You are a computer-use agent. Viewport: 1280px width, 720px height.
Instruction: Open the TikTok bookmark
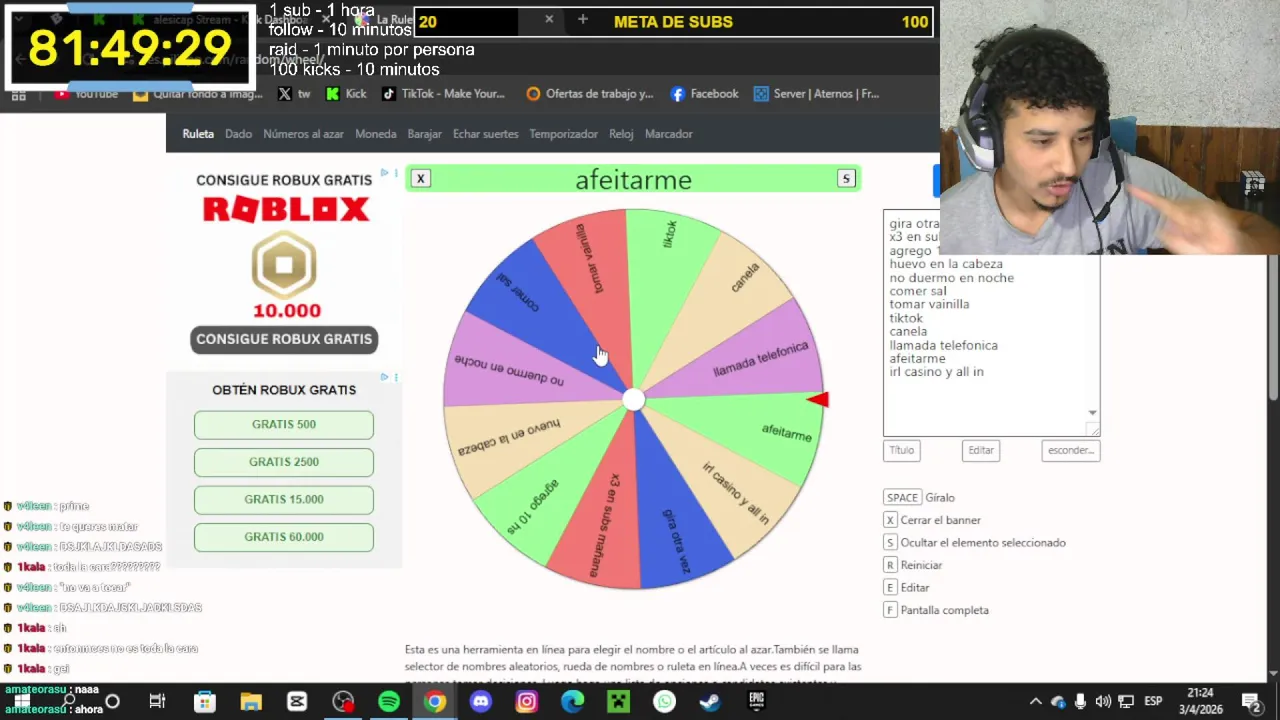(443, 94)
